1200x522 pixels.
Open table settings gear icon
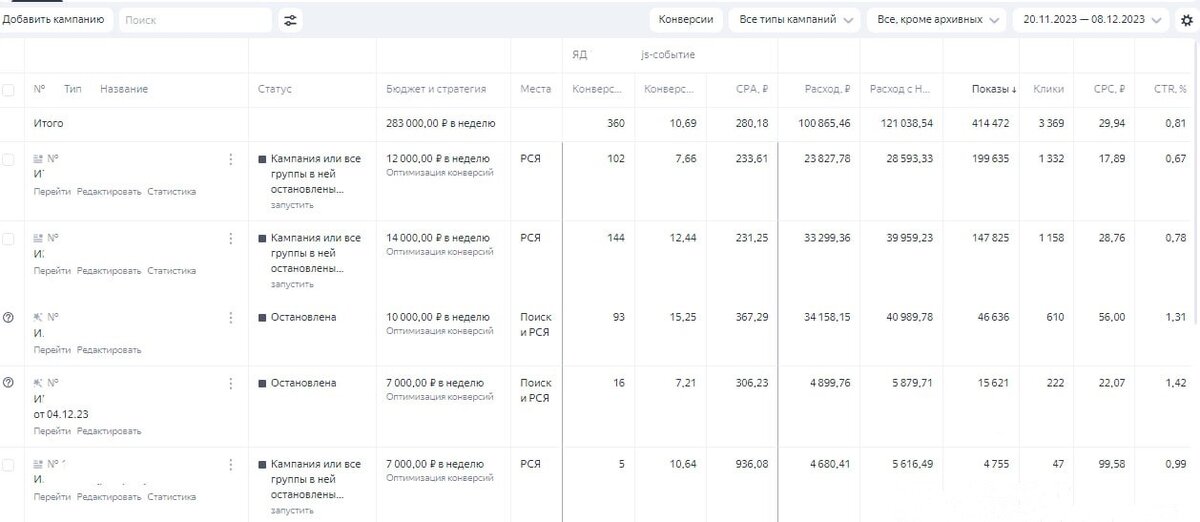pos(1187,20)
